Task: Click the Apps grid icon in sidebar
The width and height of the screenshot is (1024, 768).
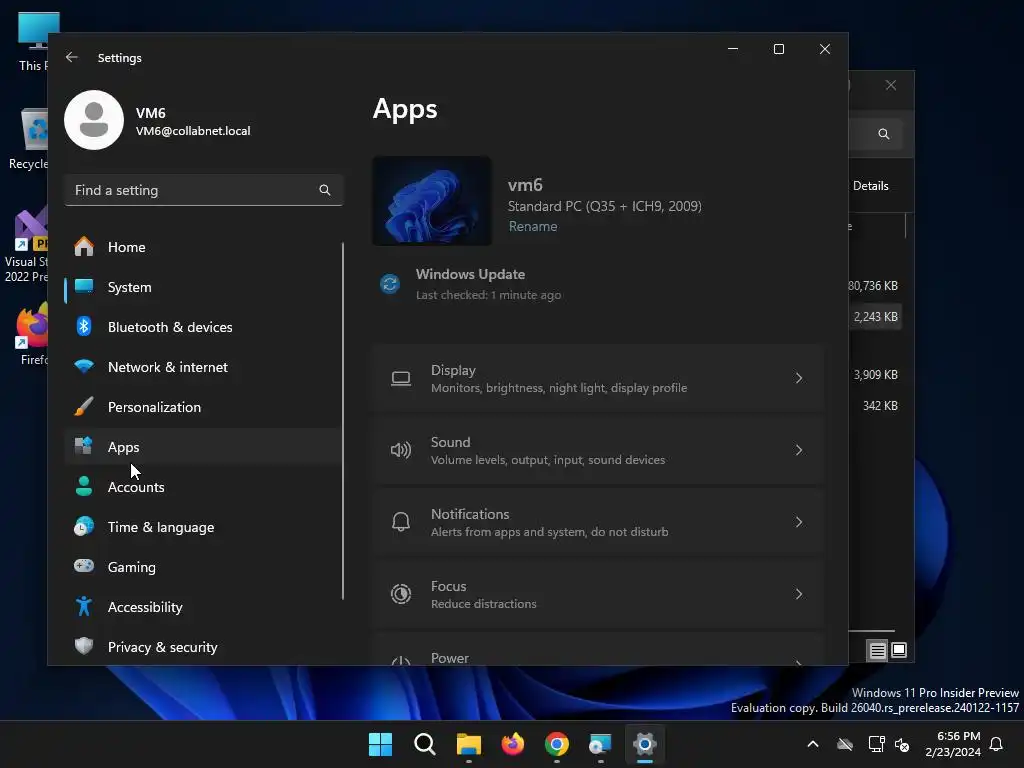Action: click(x=84, y=446)
